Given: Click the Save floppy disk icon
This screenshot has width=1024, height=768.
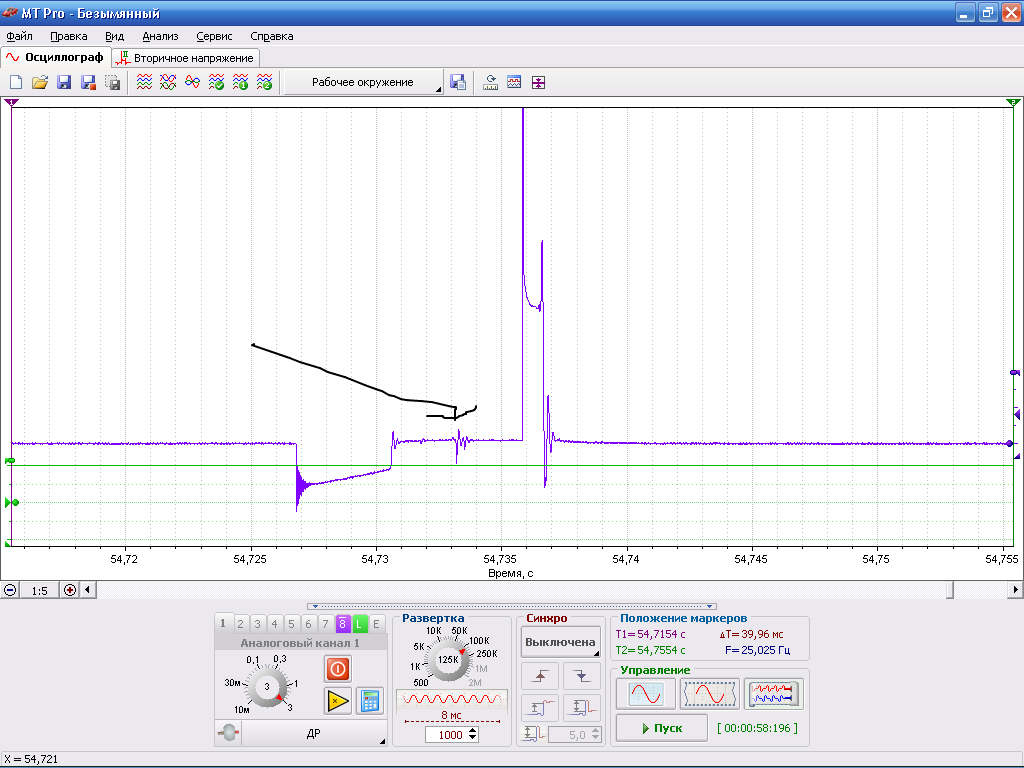Looking at the screenshot, I should coord(64,82).
